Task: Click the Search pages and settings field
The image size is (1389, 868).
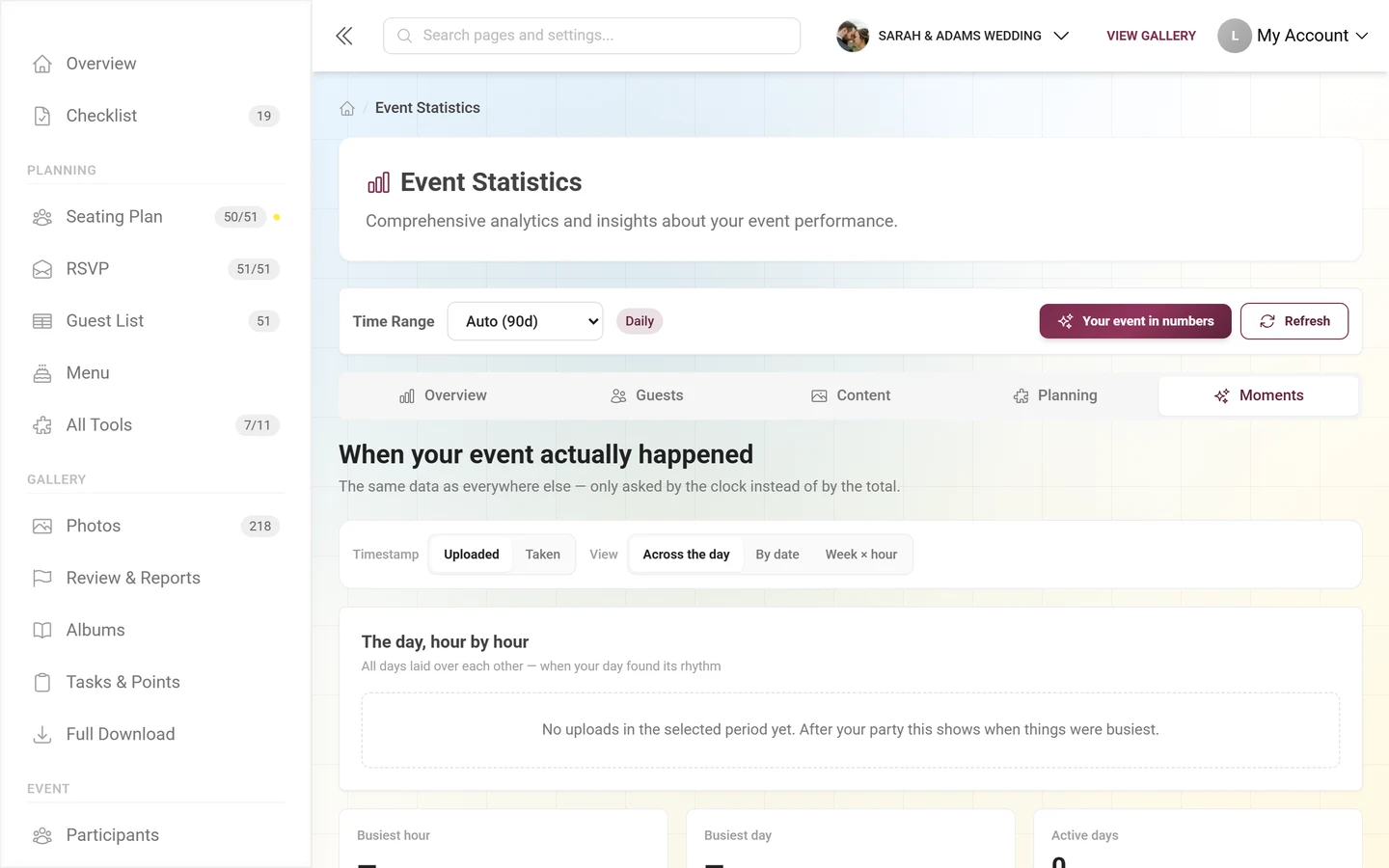Action: click(591, 36)
